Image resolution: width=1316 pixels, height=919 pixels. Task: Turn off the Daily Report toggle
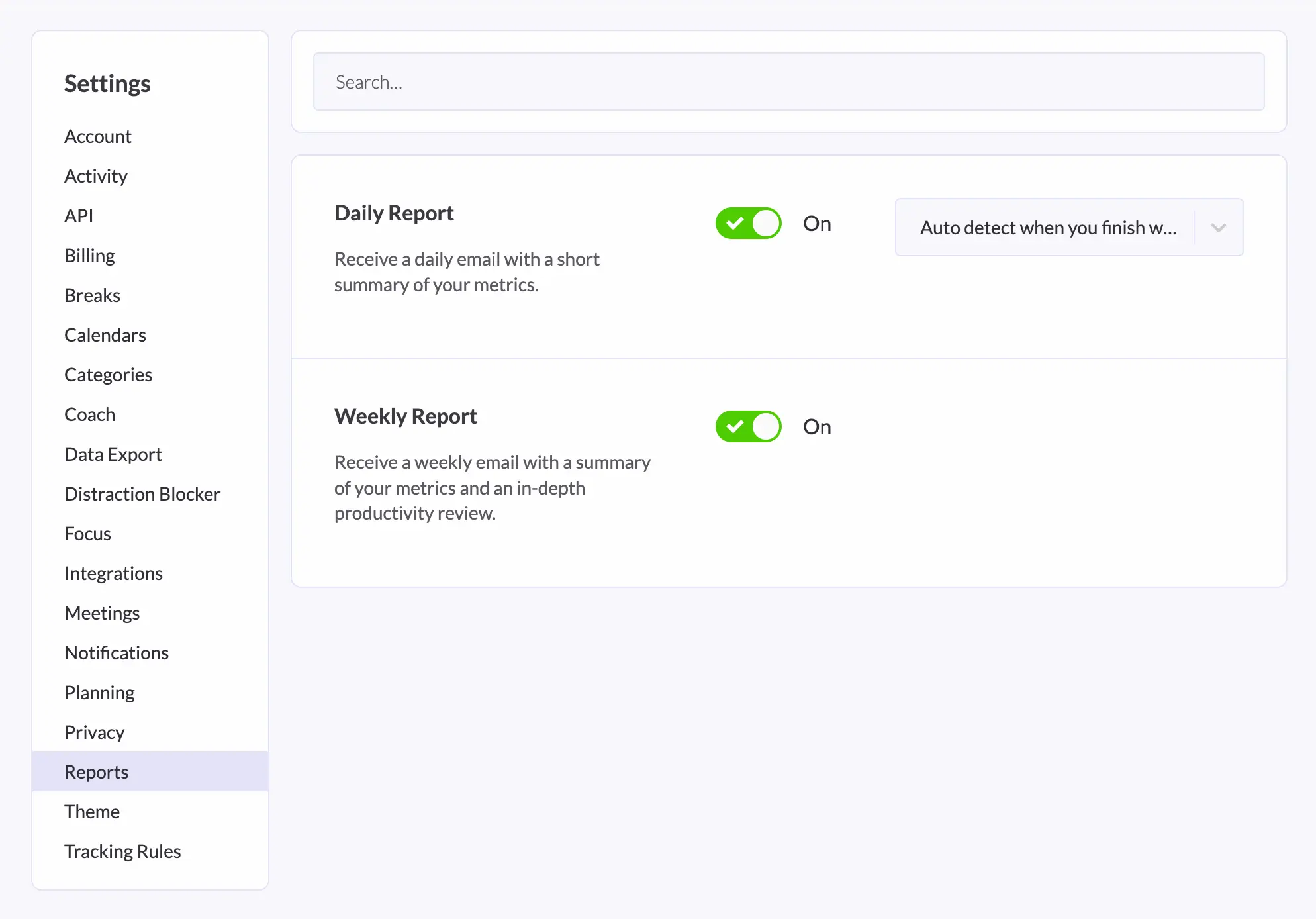point(748,224)
